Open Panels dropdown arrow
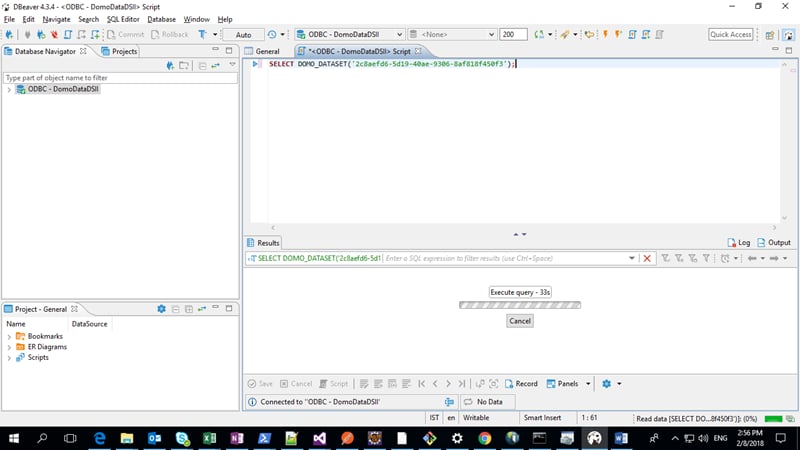800x450 pixels. point(588,384)
